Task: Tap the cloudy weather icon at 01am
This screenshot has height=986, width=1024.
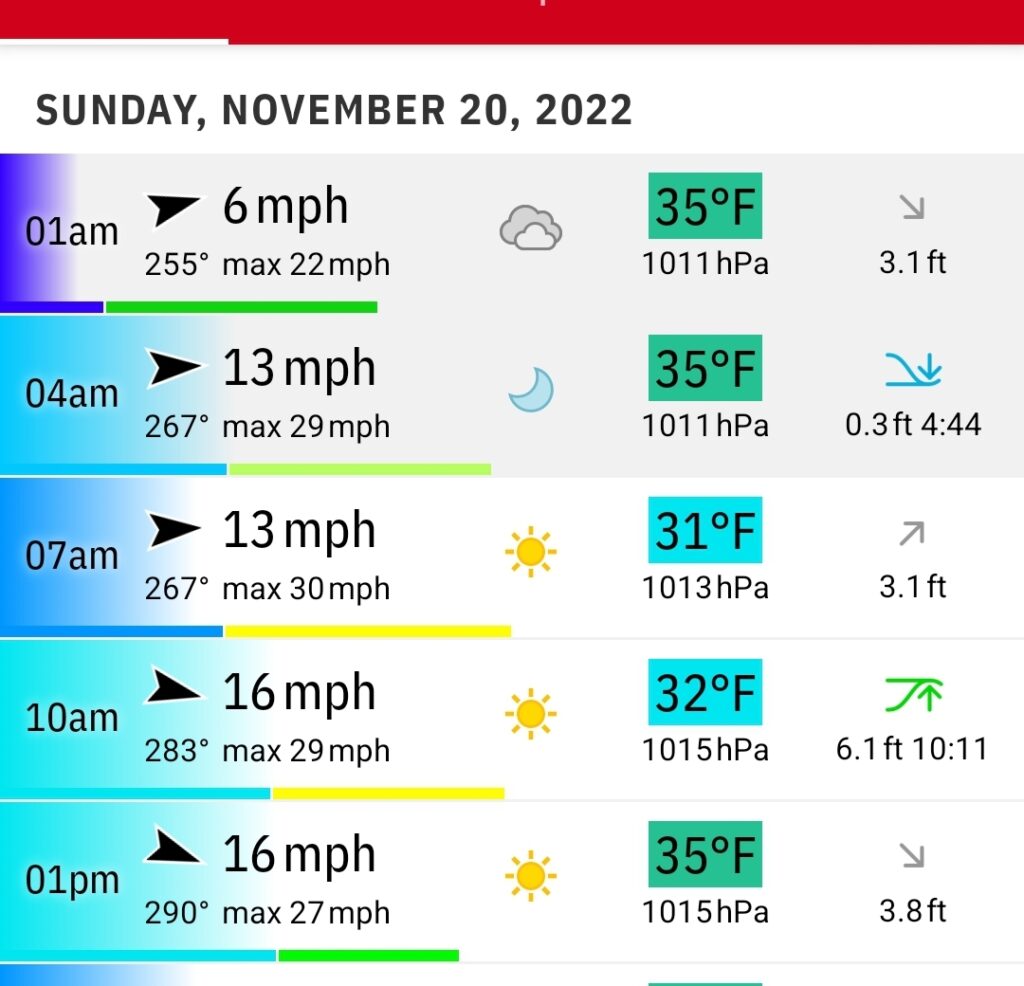Action: (531, 228)
